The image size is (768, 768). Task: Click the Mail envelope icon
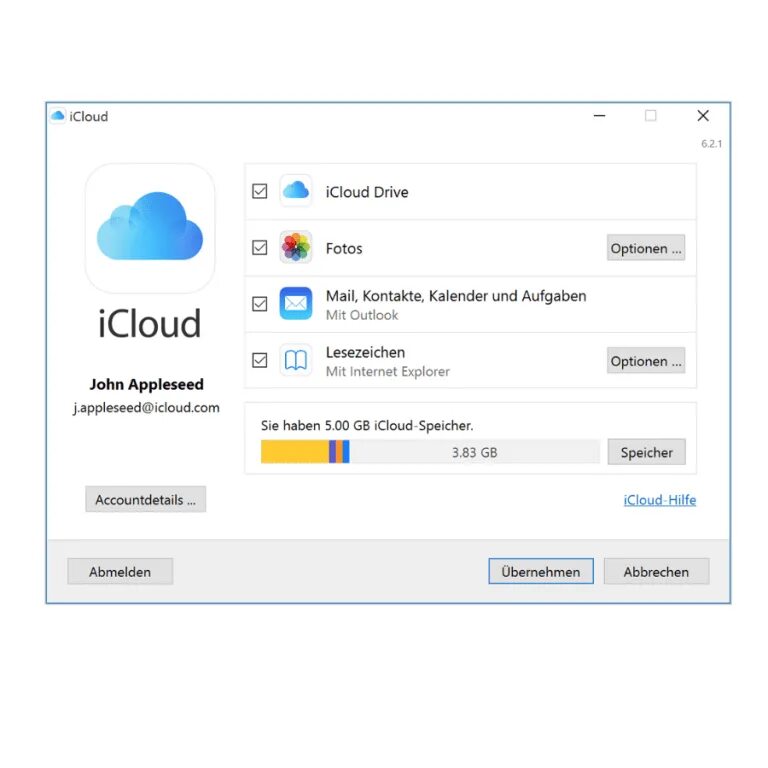pyautogui.click(x=296, y=303)
